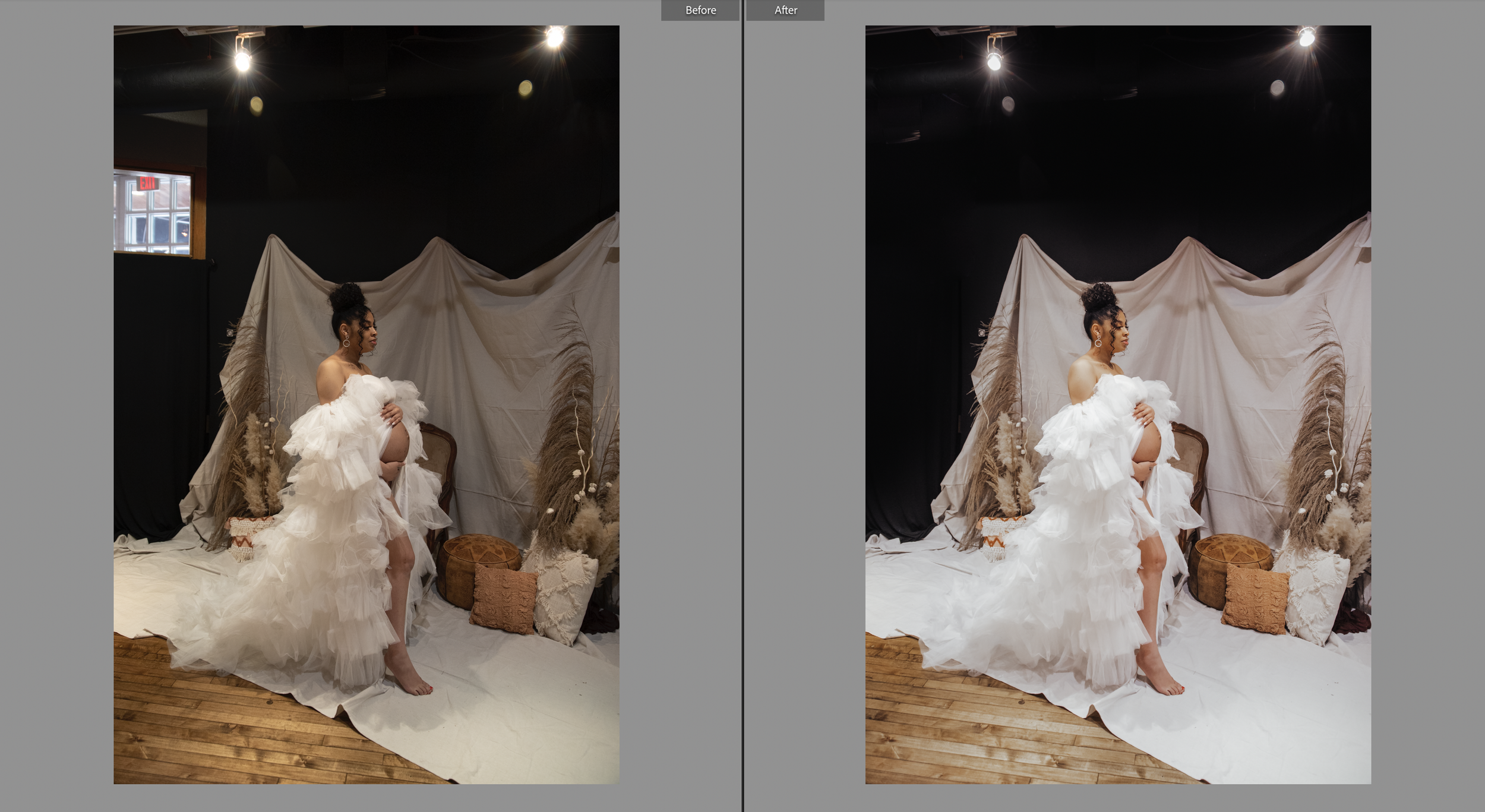Click the orange pillow in After photo

pos(1255,599)
